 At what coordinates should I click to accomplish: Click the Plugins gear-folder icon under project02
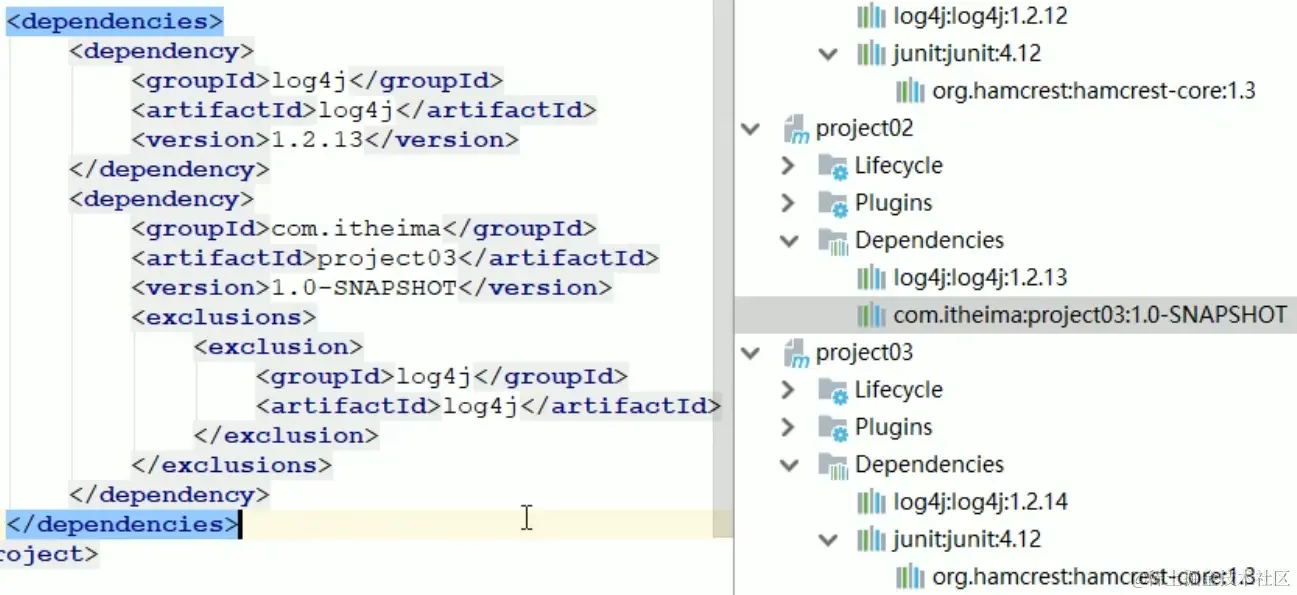(x=833, y=203)
